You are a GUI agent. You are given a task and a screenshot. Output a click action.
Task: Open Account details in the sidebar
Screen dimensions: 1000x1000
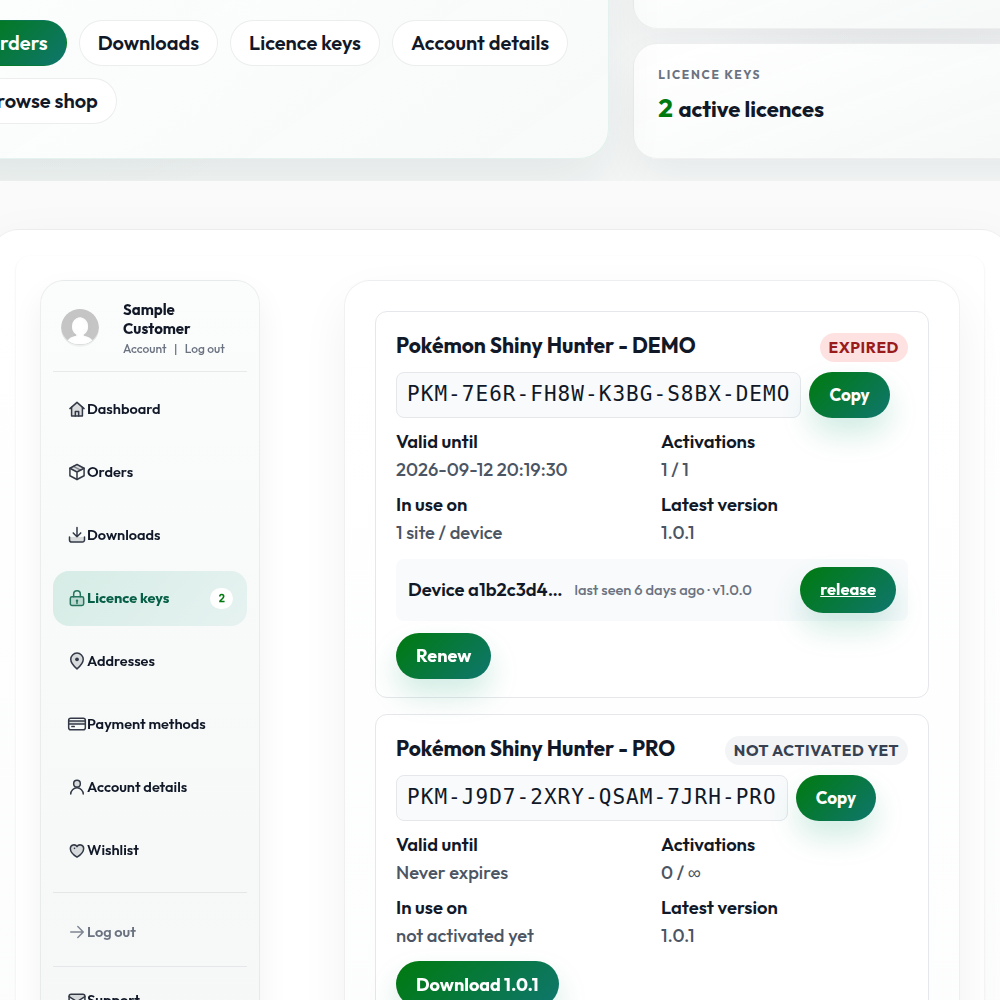pyautogui.click(x=150, y=787)
